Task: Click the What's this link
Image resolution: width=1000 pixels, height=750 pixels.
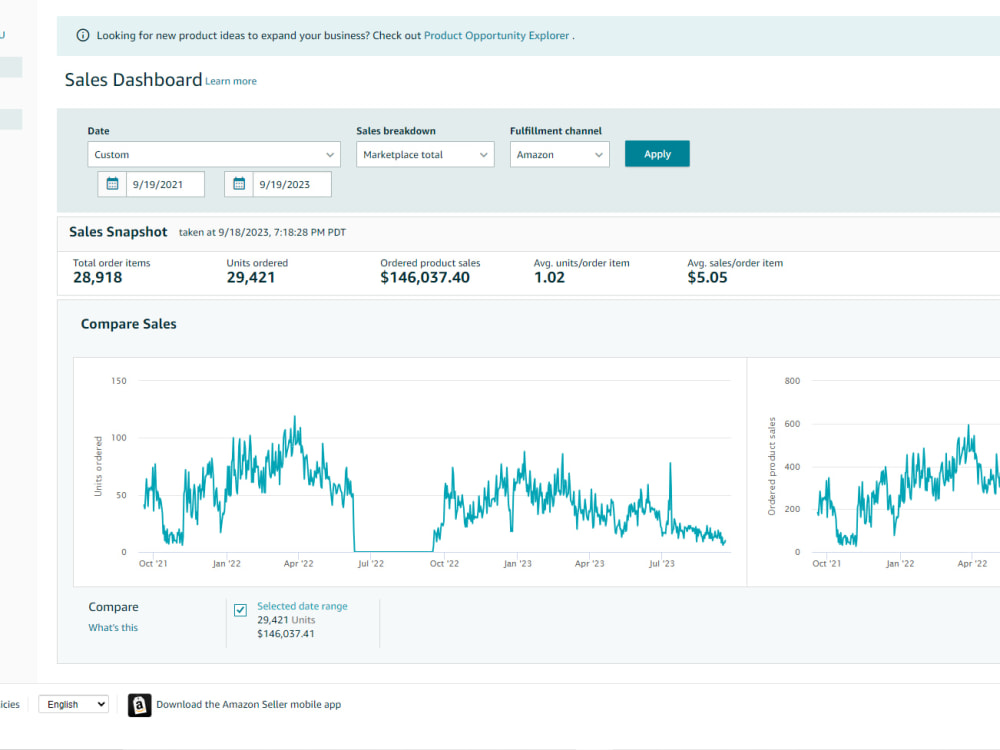Action: [x=113, y=628]
